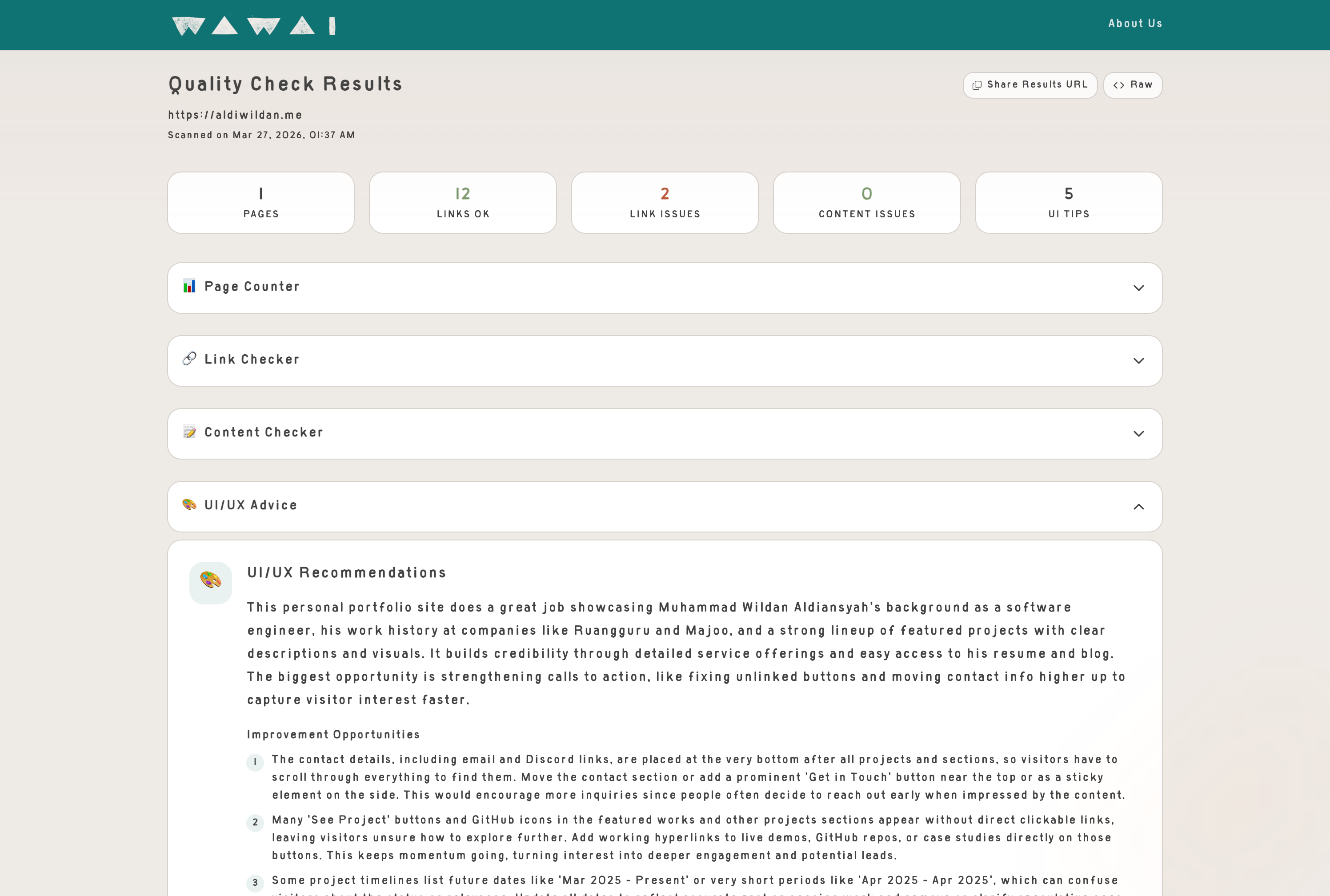
Task: Click the 12 Links OK card
Action: (x=463, y=203)
